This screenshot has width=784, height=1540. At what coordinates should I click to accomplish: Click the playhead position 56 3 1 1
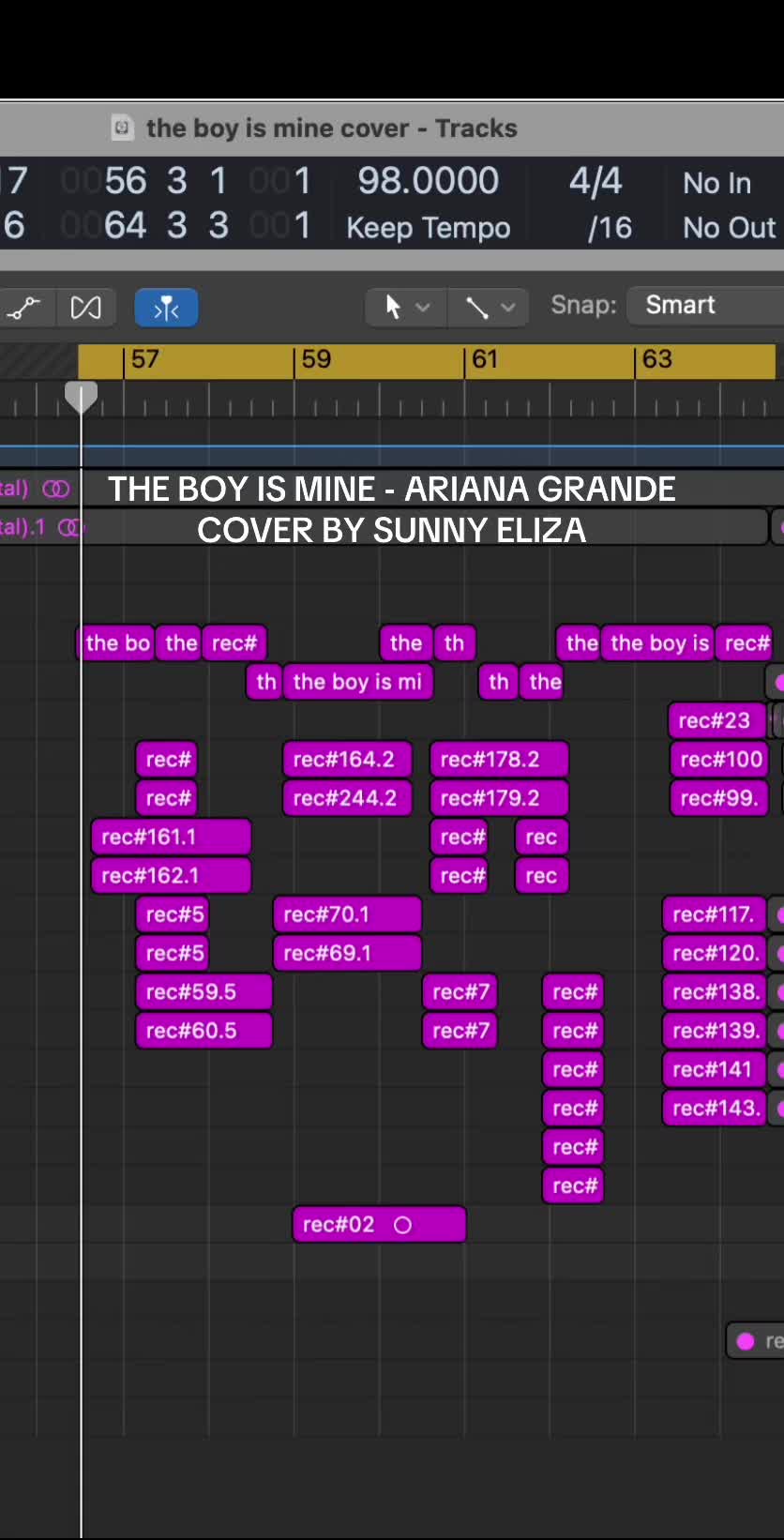point(186,180)
